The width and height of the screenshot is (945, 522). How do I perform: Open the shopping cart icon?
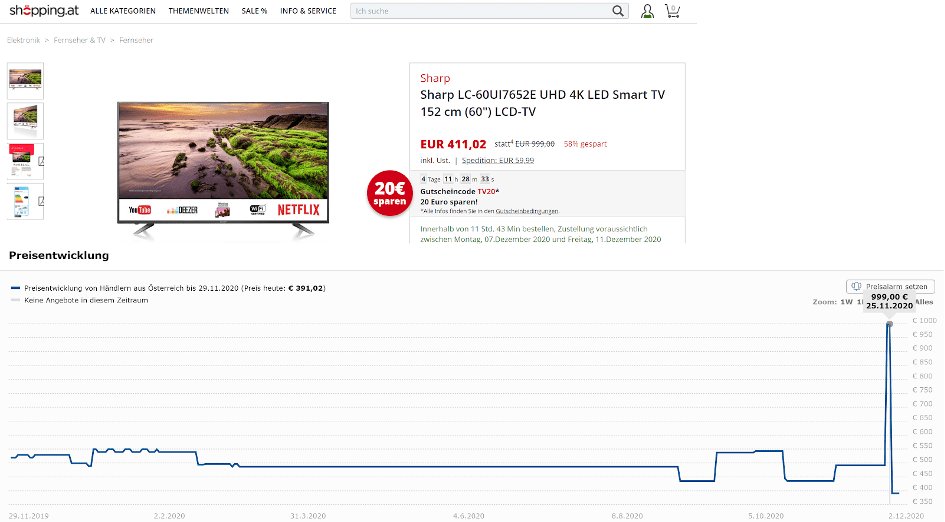pyautogui.click(x=673, y=11)
